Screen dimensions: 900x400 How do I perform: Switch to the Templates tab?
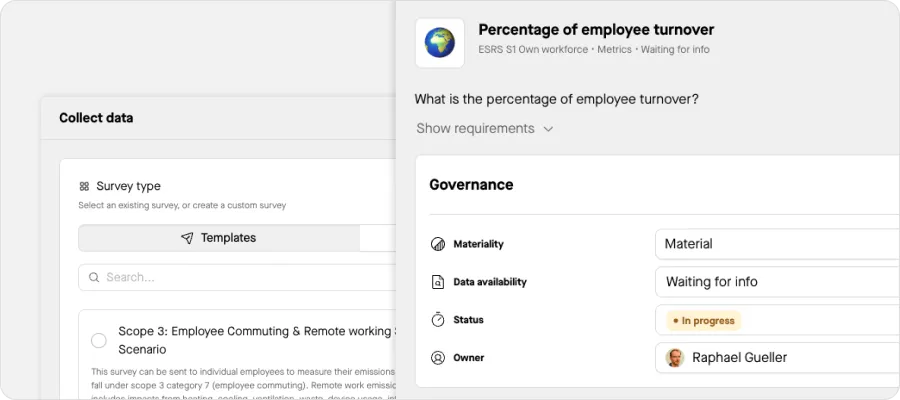tap(219, 238)
